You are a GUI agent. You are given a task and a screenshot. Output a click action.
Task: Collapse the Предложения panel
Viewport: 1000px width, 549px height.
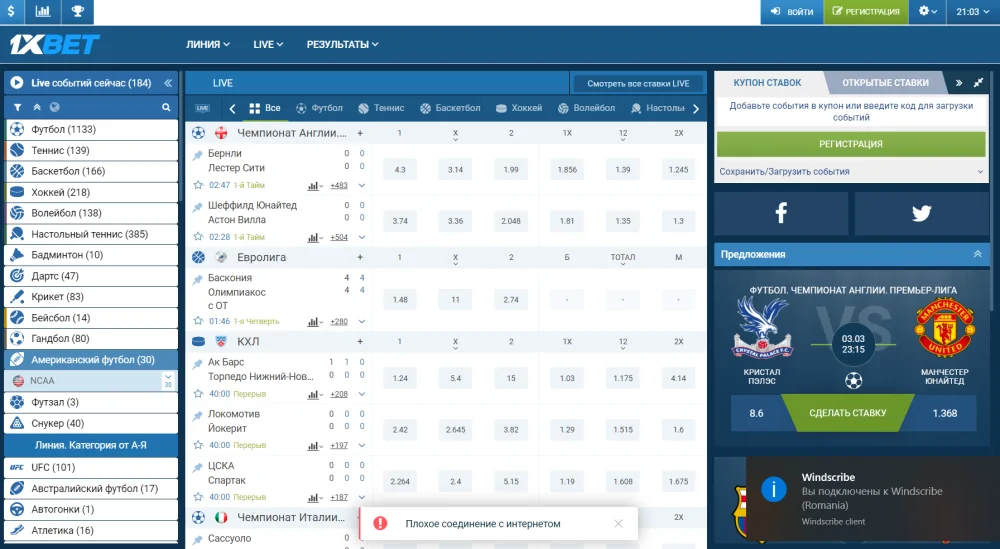click(977, 254)
